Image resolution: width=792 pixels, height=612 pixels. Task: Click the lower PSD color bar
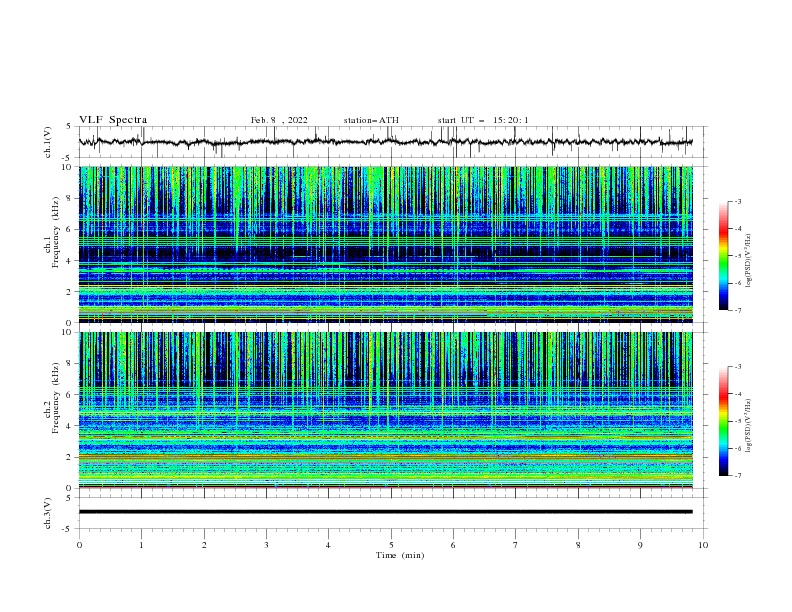pyautogui.click(x=723, y=421)
